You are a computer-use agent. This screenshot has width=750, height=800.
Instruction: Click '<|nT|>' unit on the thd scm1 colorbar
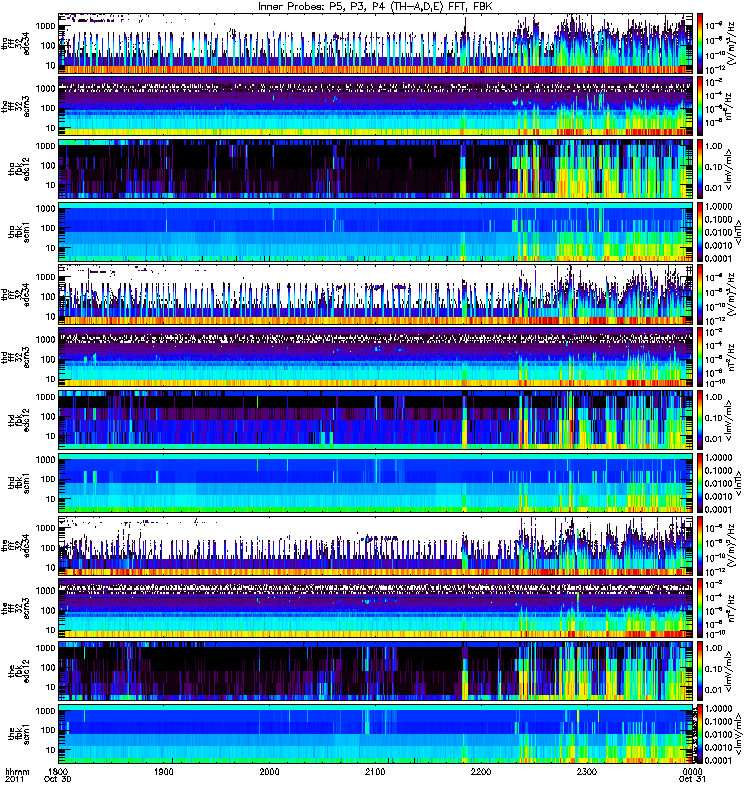coord(737,483)
